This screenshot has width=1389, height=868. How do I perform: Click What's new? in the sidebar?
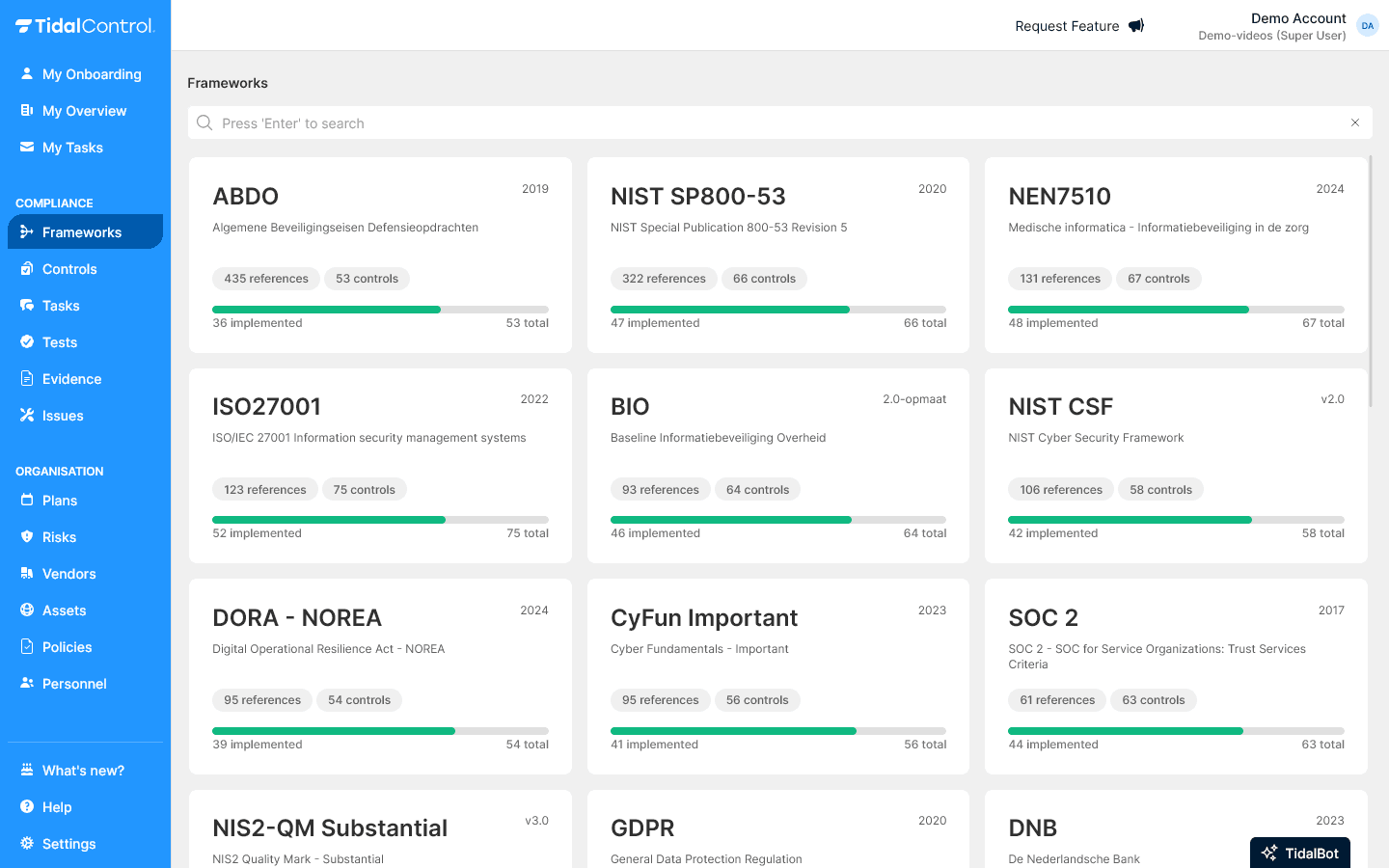pyautogui.click(x=83, y=770)
